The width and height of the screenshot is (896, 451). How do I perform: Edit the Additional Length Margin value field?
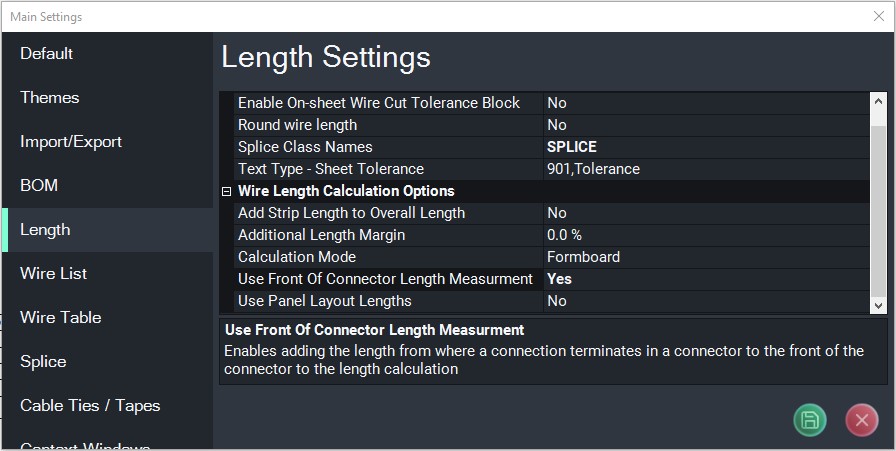tap(706, 235)
